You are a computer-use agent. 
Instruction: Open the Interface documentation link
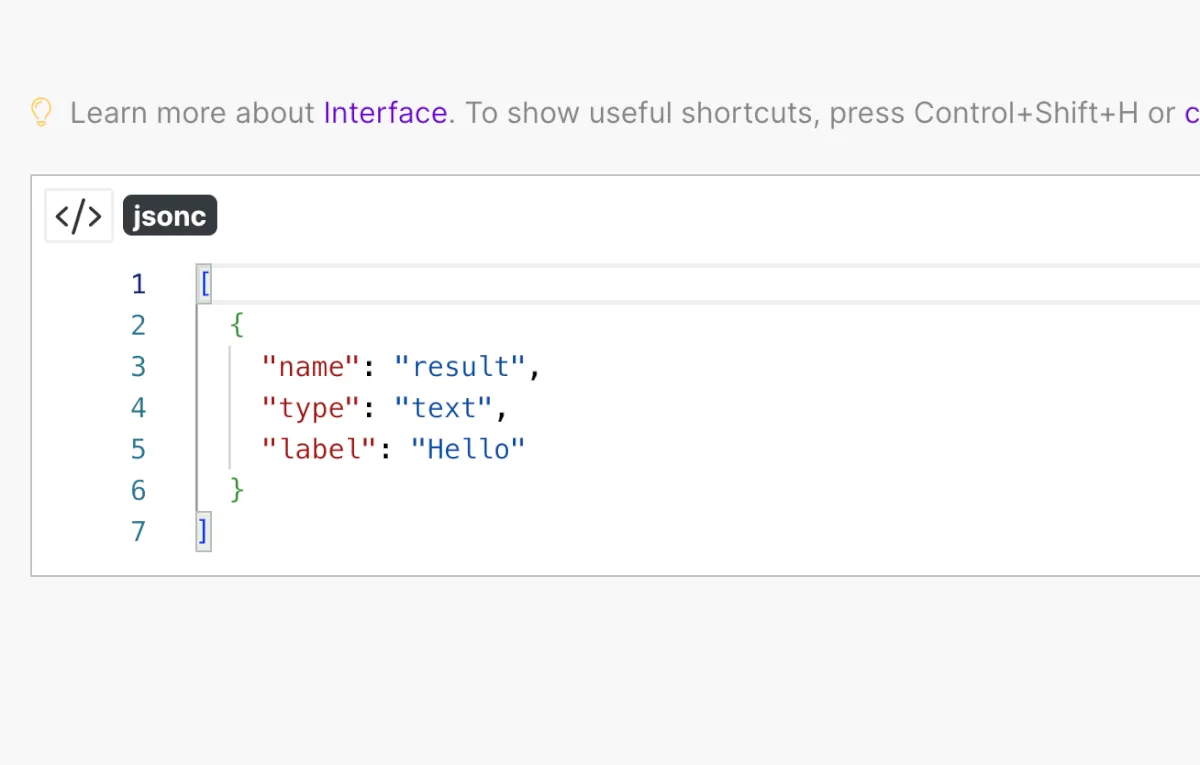(x=385, y=113)
